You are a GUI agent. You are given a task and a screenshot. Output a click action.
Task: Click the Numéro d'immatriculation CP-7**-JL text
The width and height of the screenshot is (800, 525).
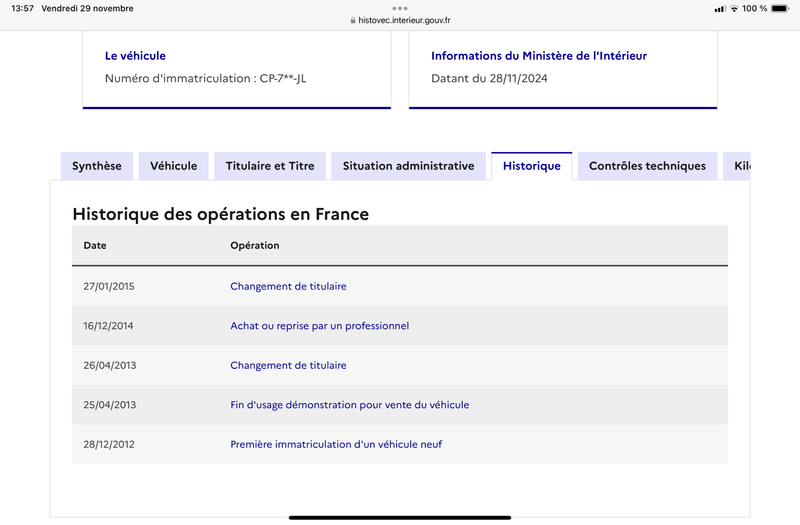206,78
